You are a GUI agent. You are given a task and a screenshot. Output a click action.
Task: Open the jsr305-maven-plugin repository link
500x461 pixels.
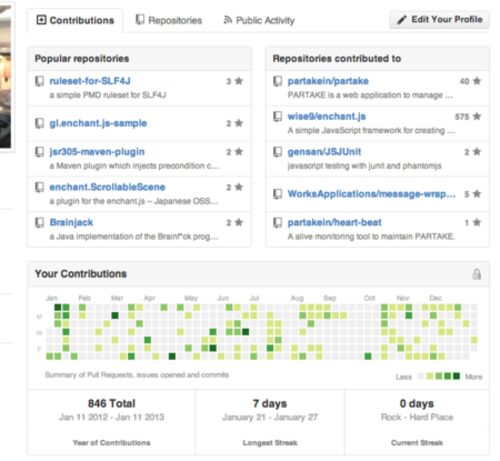pyautogui.click(x=97, y=152)
